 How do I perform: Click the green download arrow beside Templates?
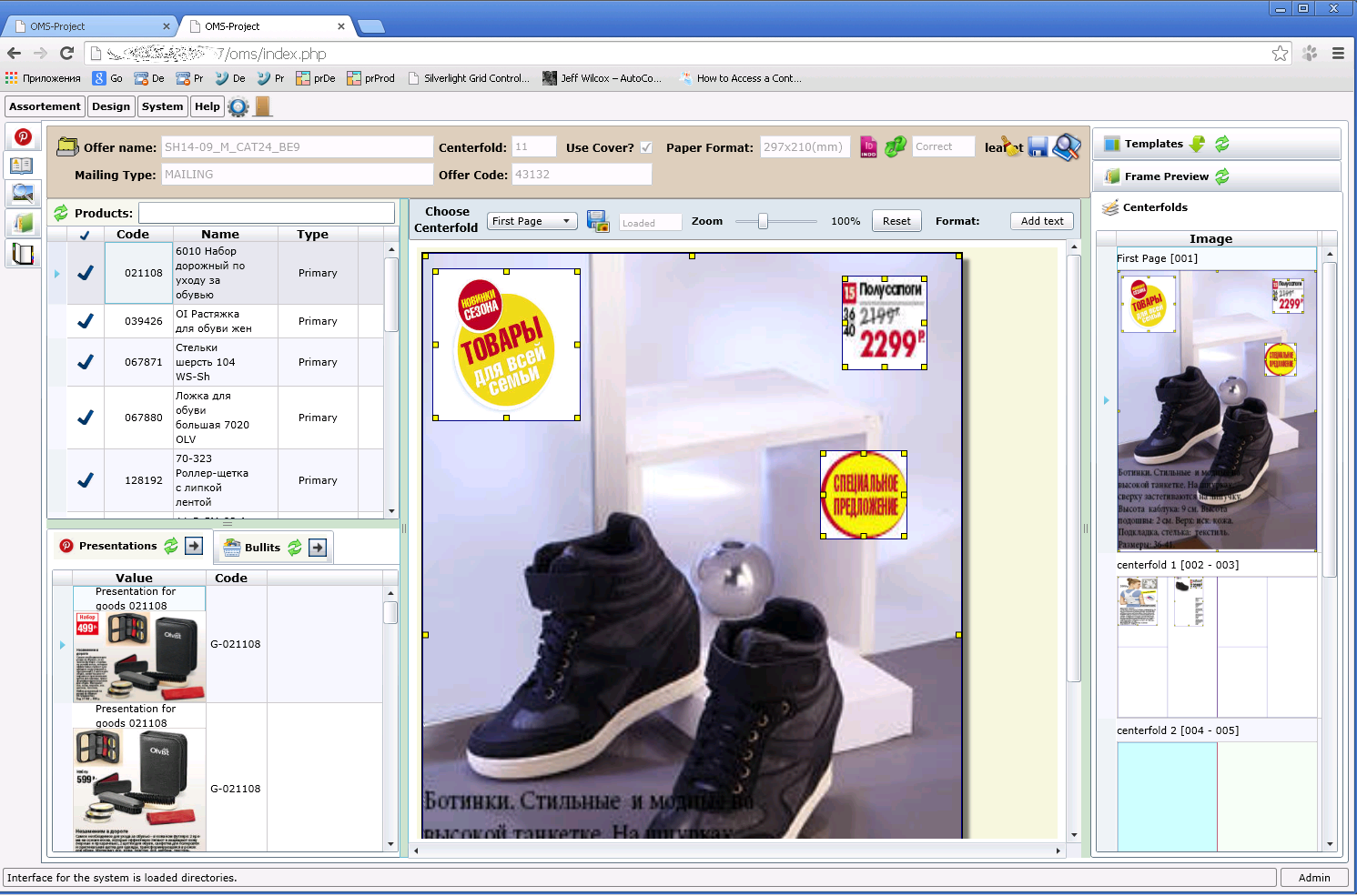pos(1198,144)
